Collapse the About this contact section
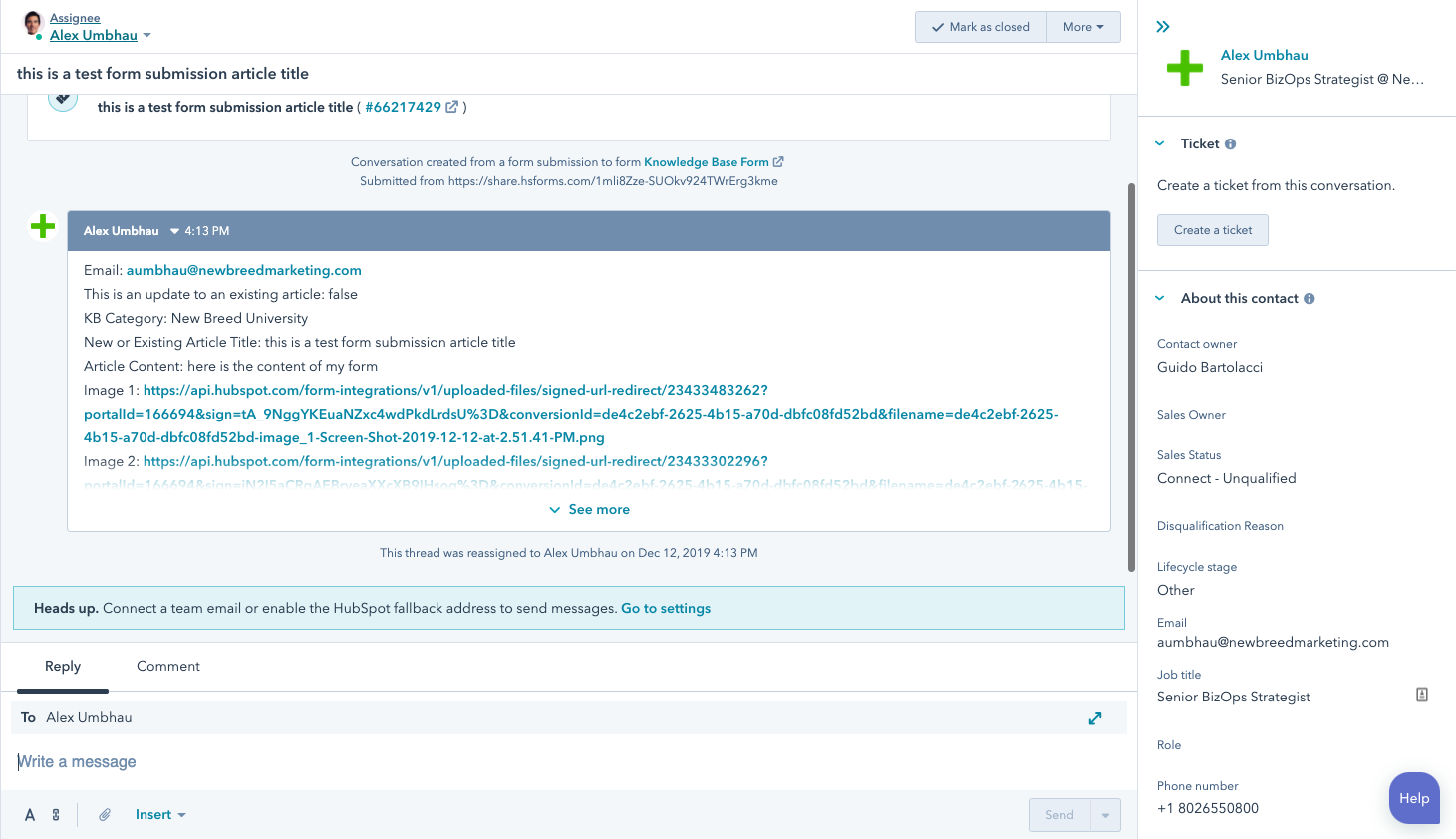Viewport: 1456px width, 839px height. click(1160, 299)
